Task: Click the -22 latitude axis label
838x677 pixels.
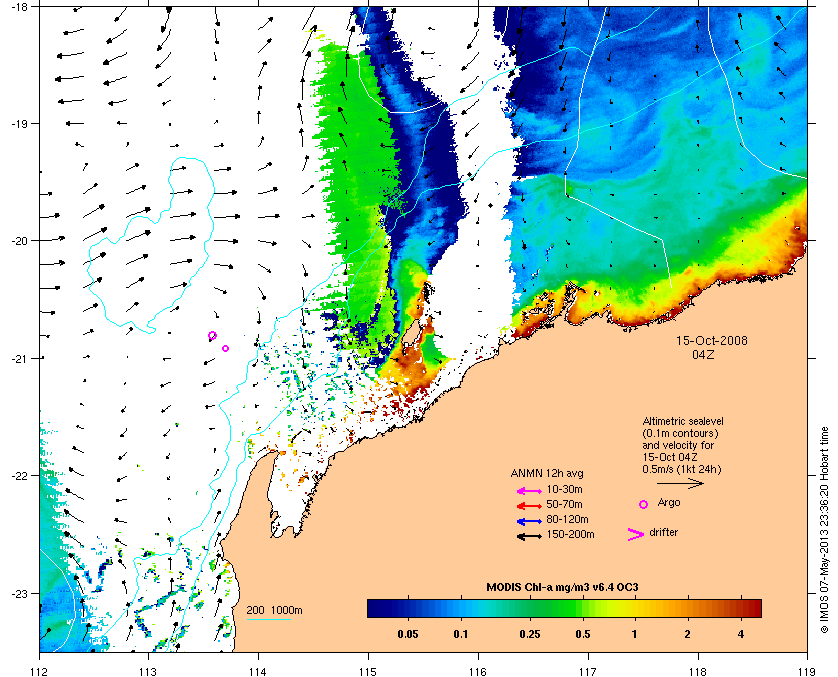Action: pos(18,476)
